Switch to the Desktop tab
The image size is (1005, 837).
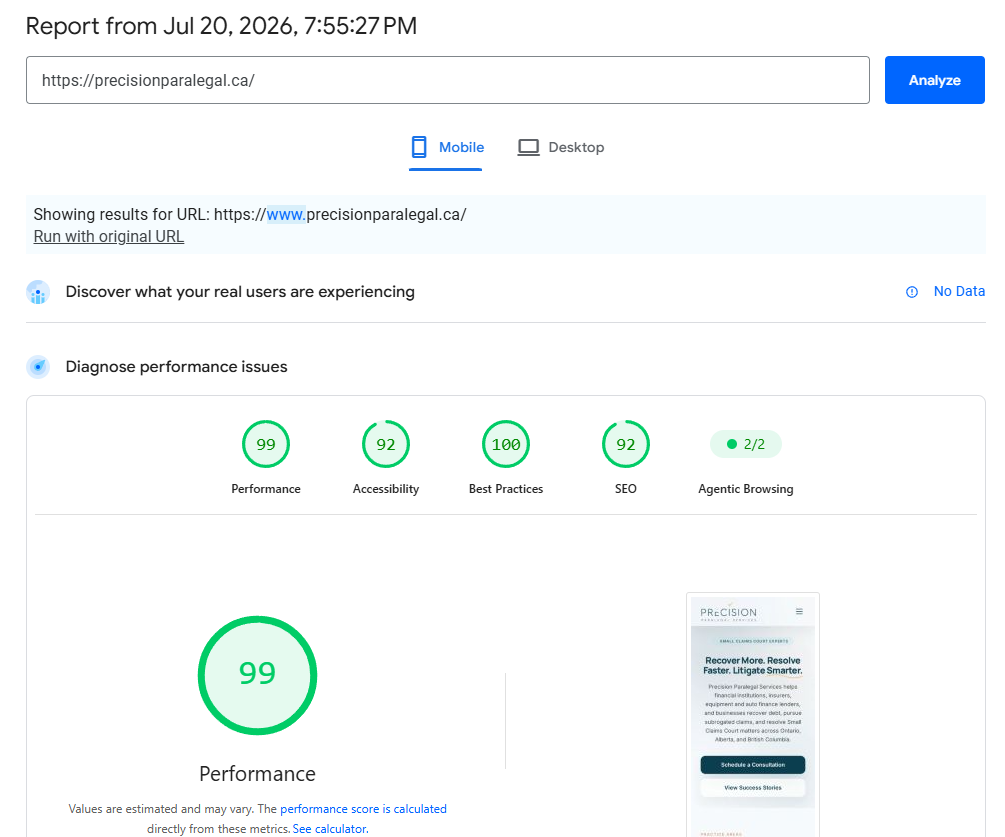point(561,148)
